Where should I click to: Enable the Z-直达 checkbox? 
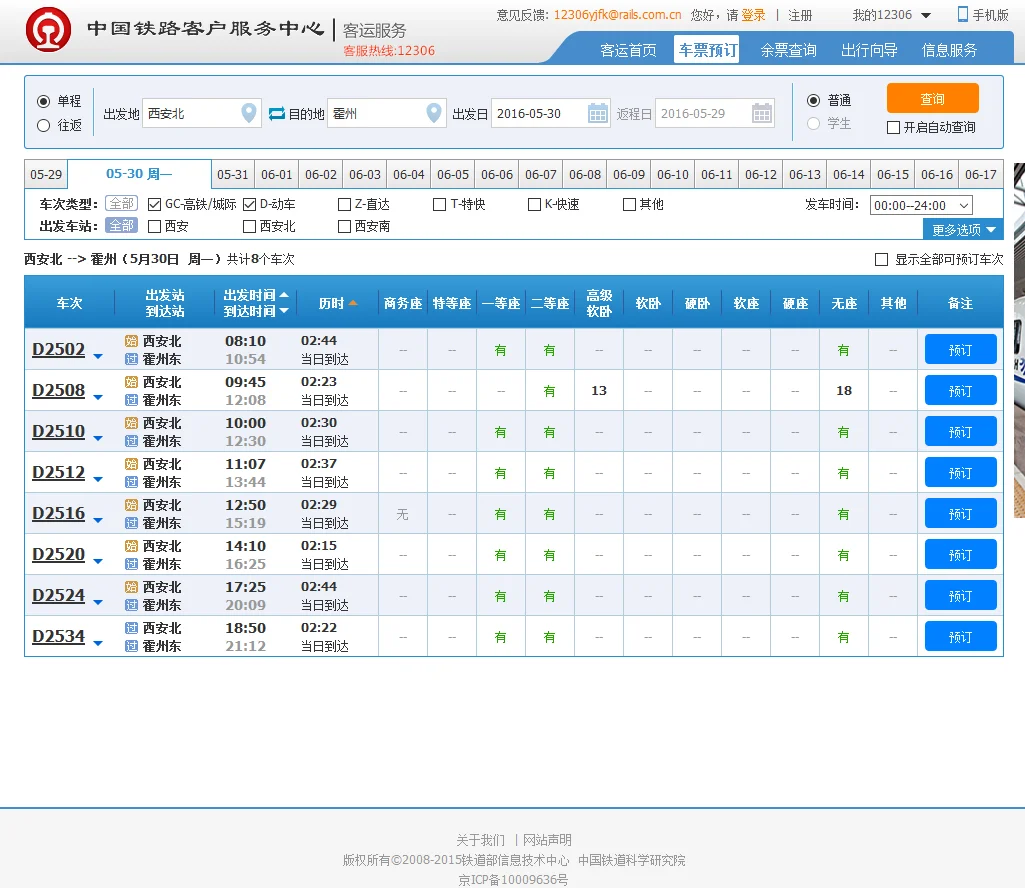tap(344, 204)
